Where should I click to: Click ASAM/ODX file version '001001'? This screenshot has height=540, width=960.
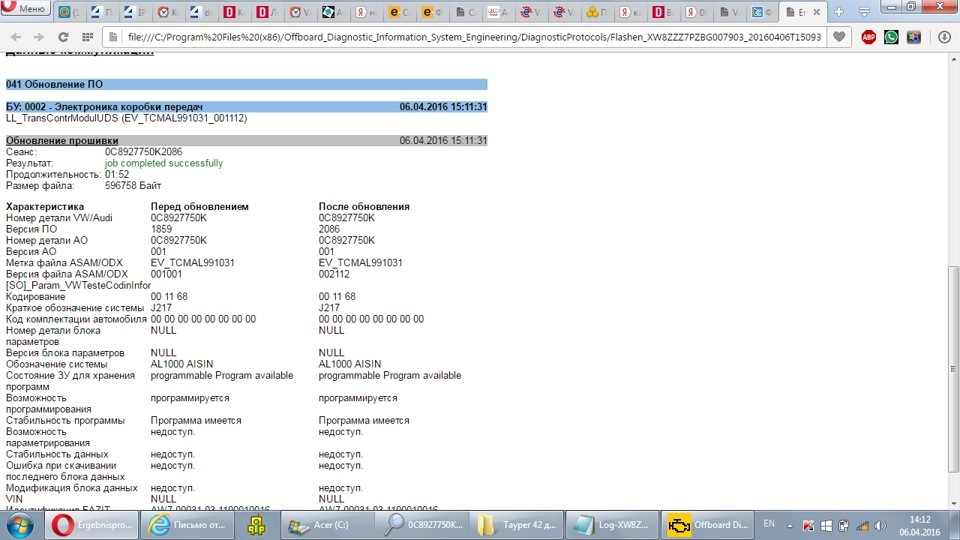pos(166,274)
